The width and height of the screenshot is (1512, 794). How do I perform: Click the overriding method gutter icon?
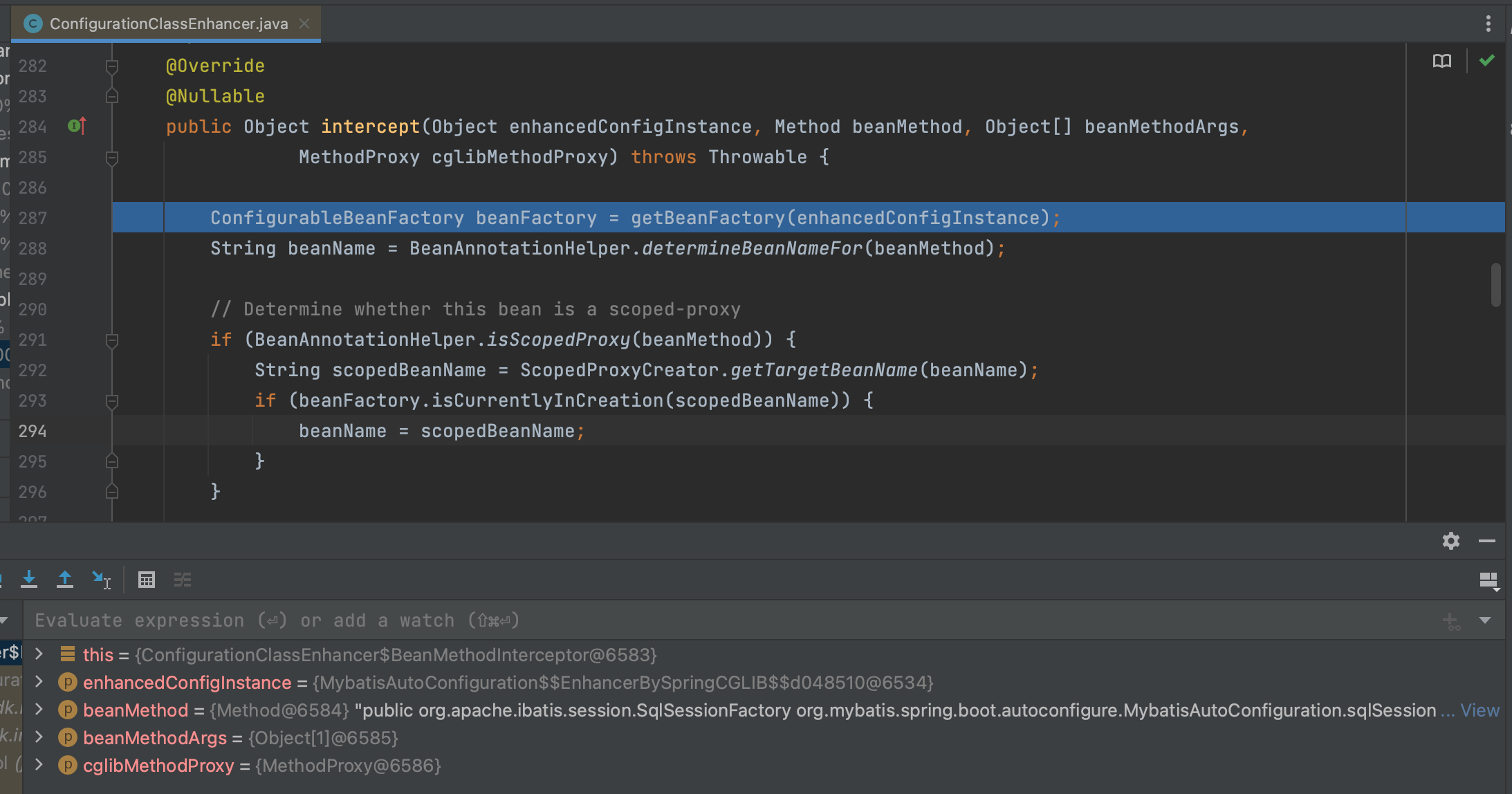click(77, 126)
